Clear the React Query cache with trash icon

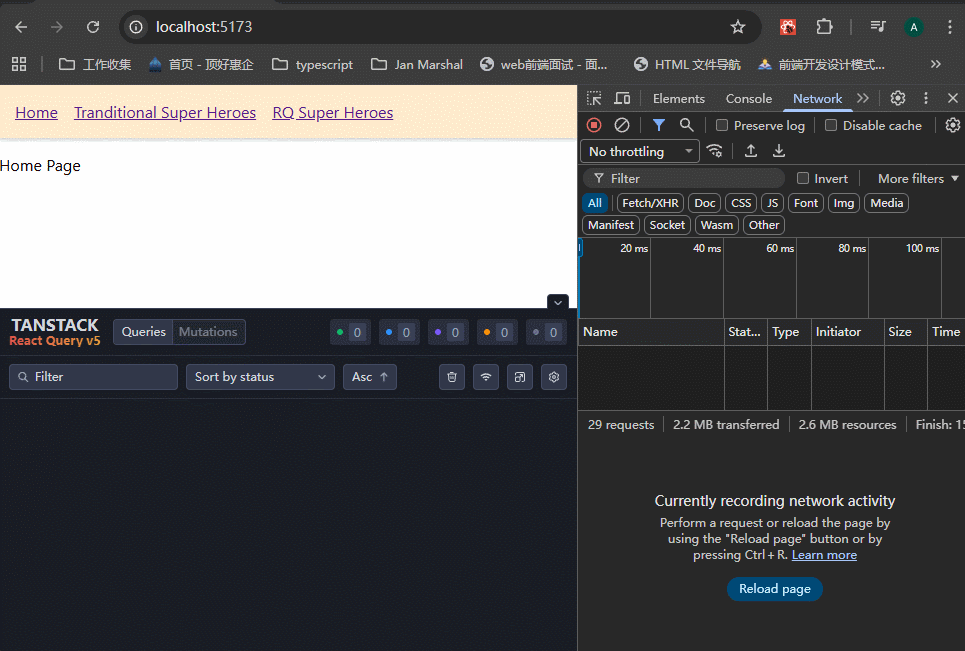pos(452,377)
